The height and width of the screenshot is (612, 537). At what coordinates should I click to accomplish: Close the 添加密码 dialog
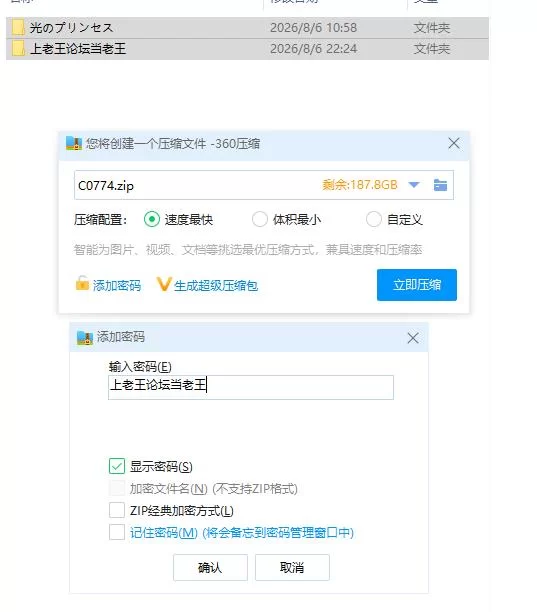click(x=413, y=338)
